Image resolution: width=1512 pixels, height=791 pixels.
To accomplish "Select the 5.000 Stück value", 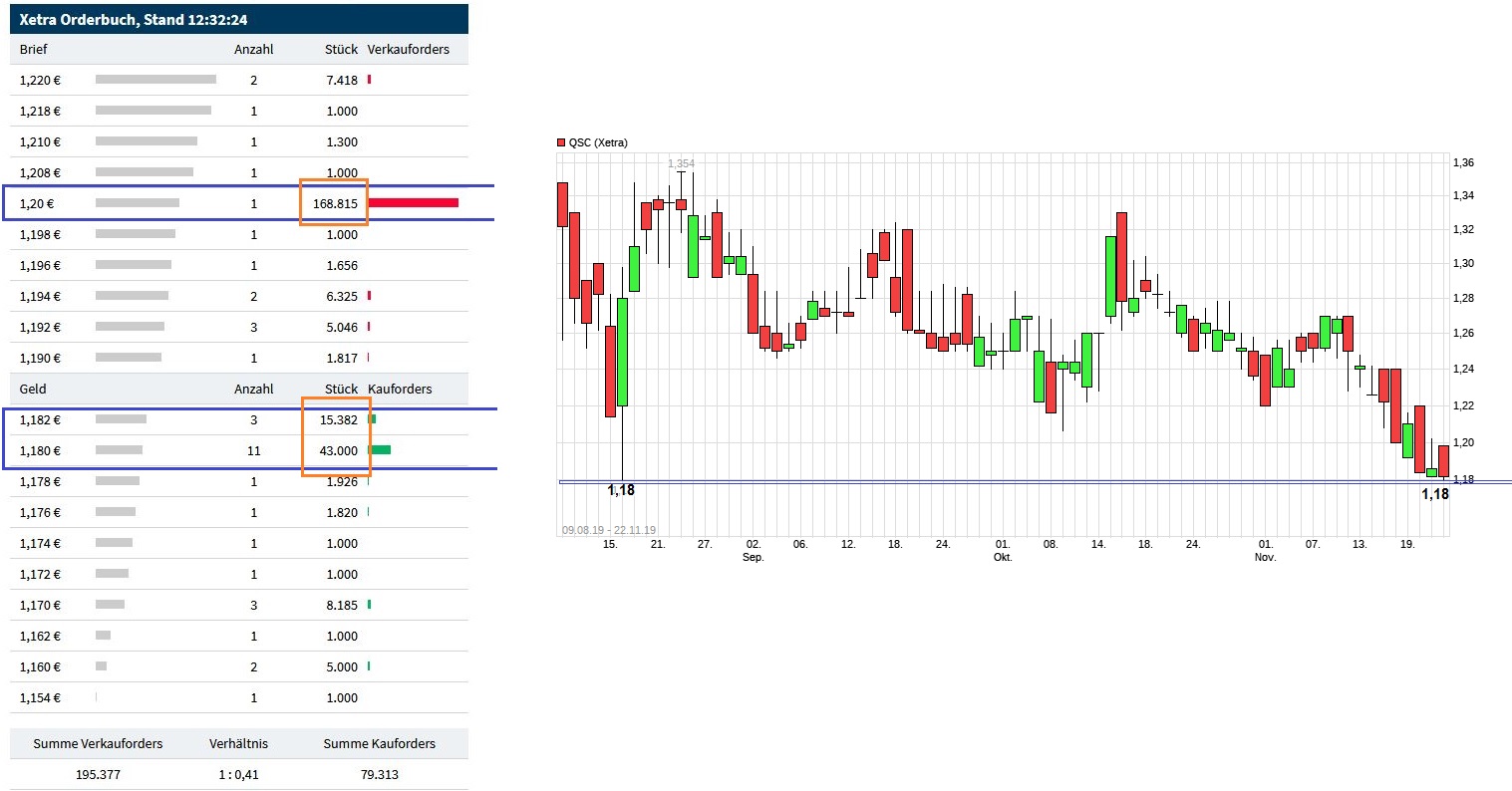I will (x=342, y=666).
